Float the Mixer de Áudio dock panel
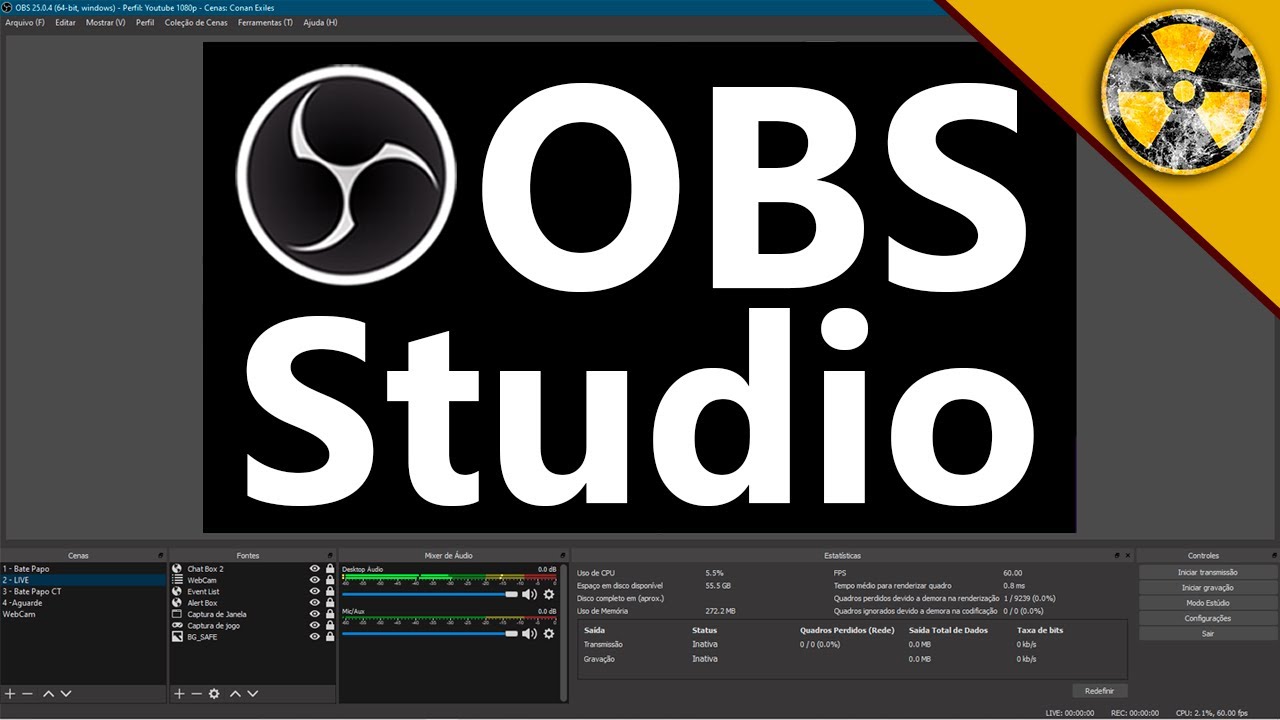Image resolution: width=1280 pixels, height=720 pixels. [x=561, y=555]
